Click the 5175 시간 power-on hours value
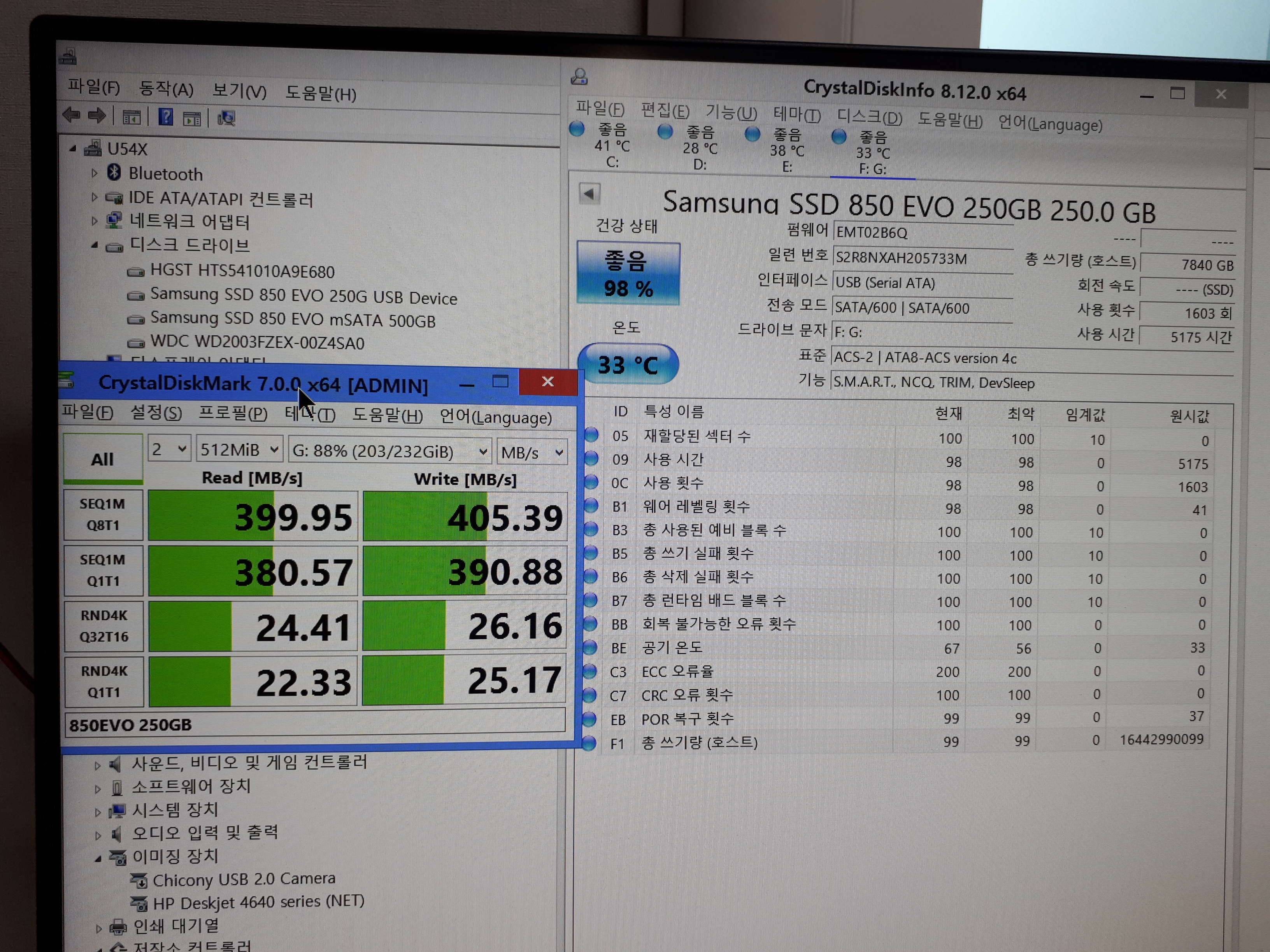Image resolution: width=1270 pixels, height=952 pixels. click(x=1187, y=337)
